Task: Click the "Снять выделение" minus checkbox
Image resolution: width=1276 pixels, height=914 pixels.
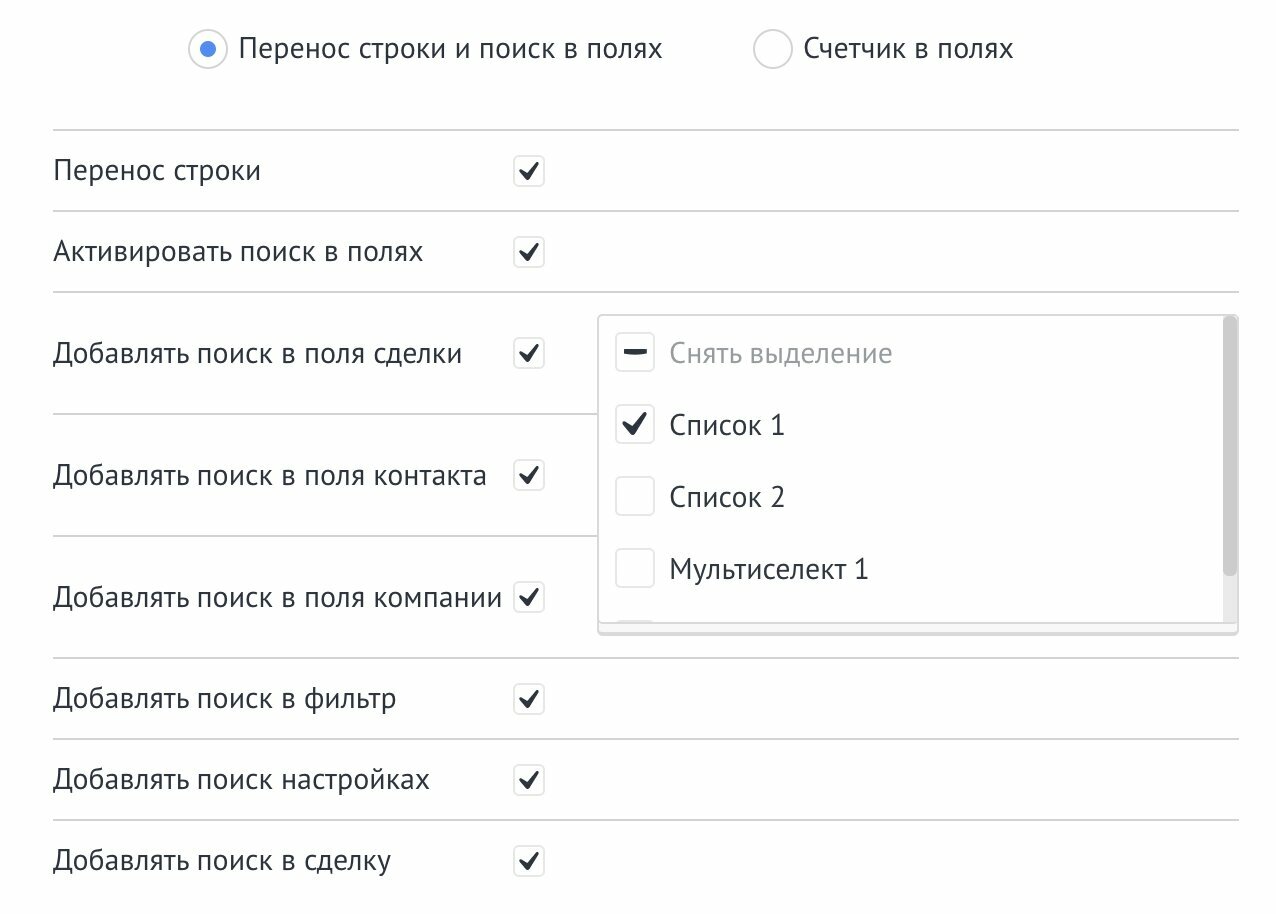Action: point(635,353)
